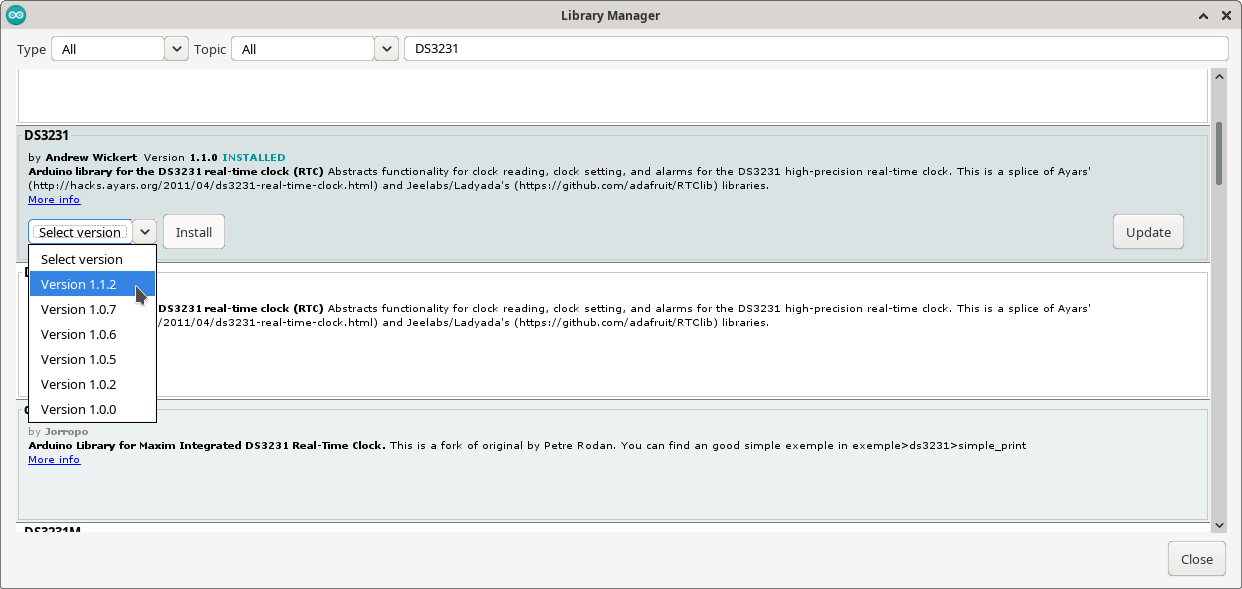Click the Type label
Viewport: 1242px width, 589px height.
[31, 49]
